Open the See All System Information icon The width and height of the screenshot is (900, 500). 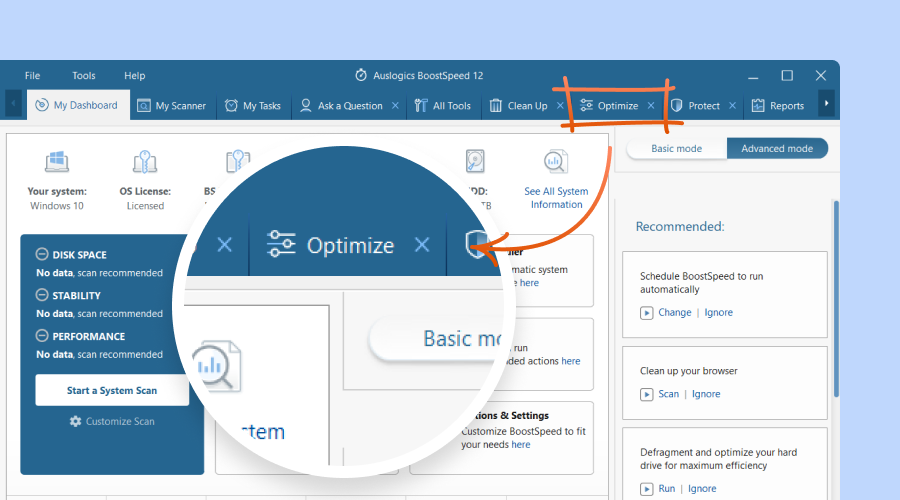[556, 162]
